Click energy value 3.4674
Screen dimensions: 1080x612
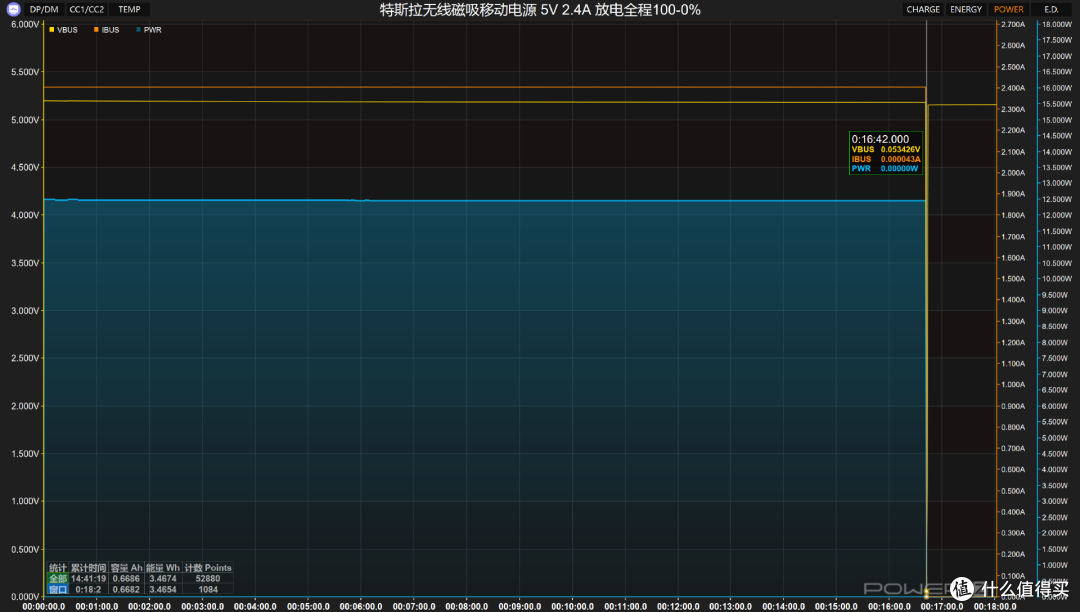(163, 579)
